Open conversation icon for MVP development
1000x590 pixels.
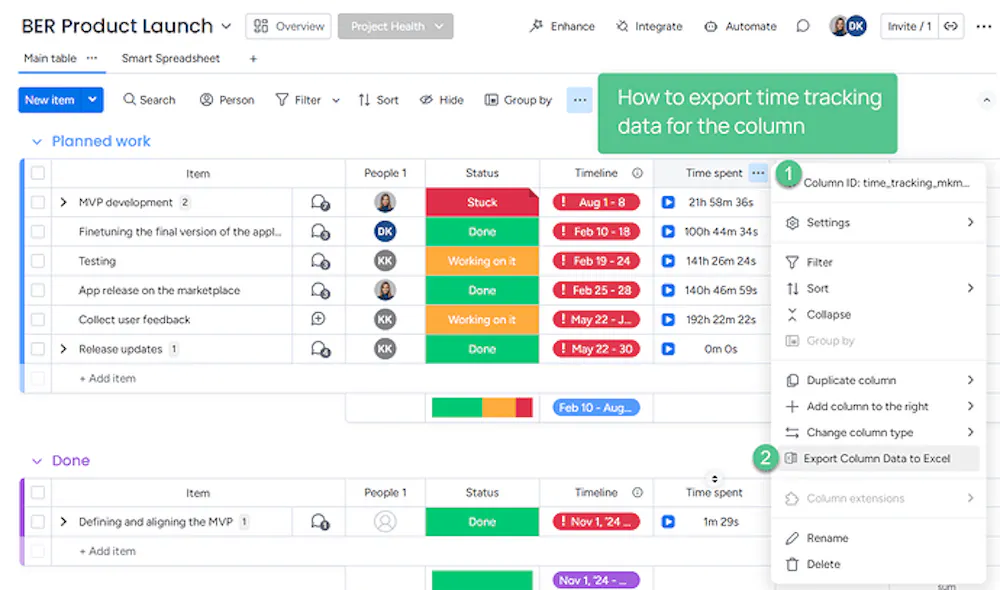point(320,202)
